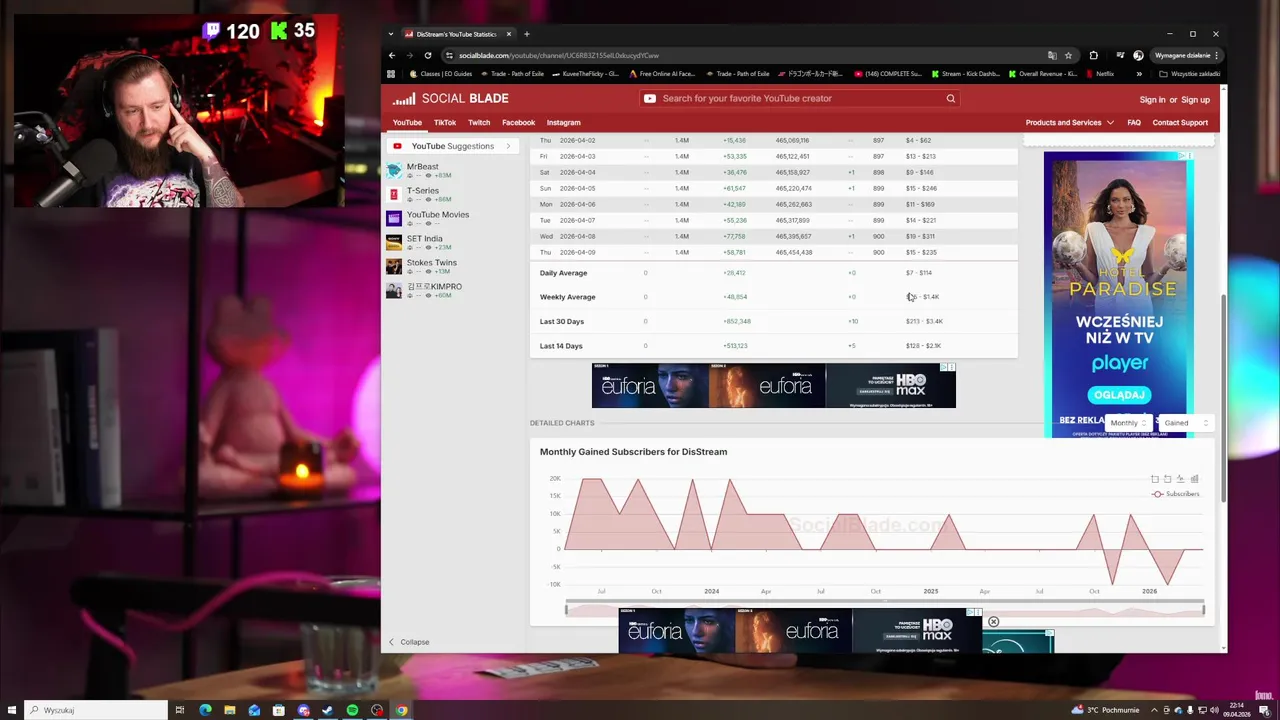Switch chart to line view icon
Image resolution: width=1280 pixels, height=720 pixels.
1180,479
